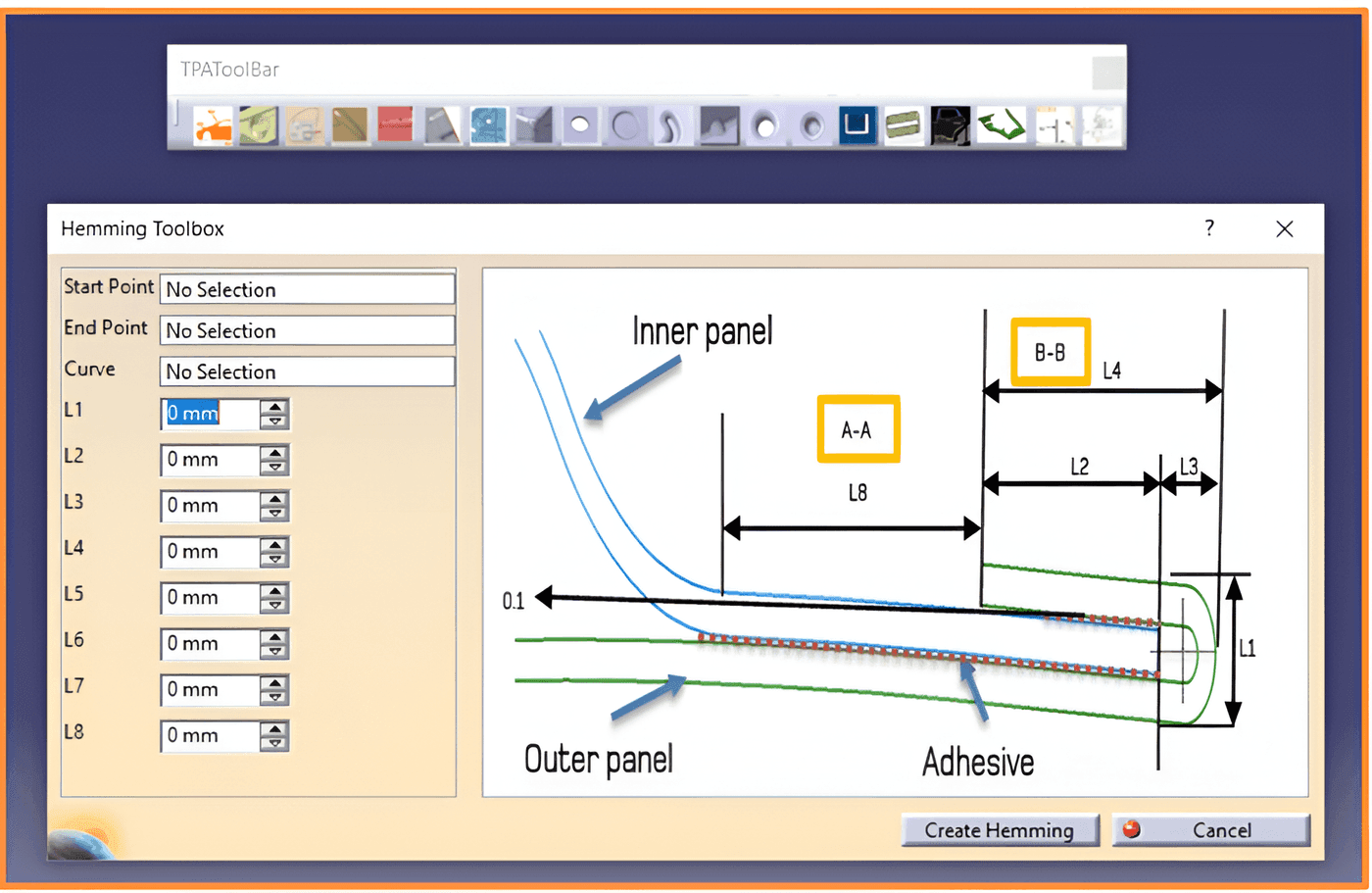Decrease L8 with the down arrow
The height and width of the screenshot is (893, 1372).
click(x=275, y=744)
